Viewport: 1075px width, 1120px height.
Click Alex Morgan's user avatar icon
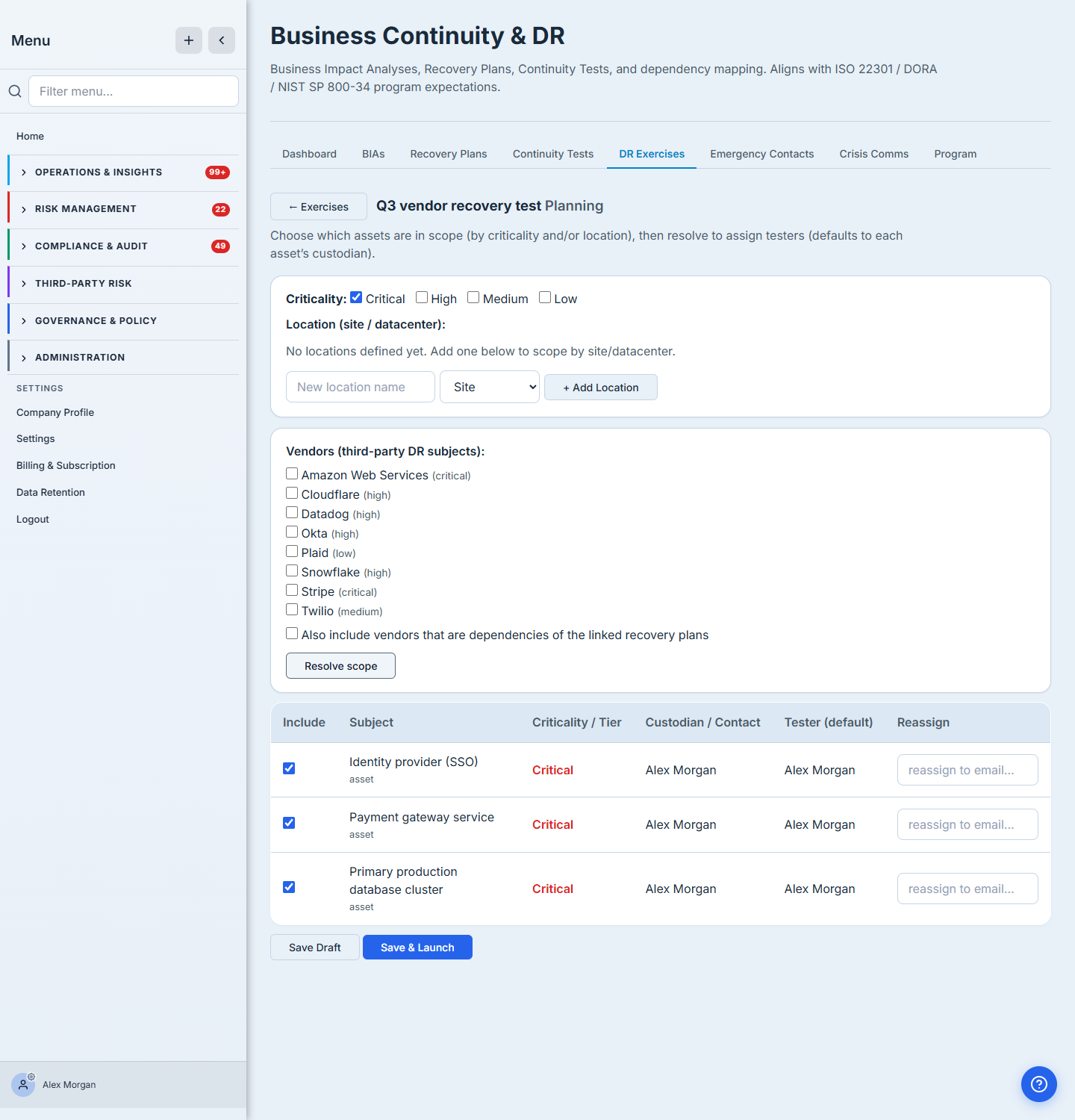[x=23, y=1085]
